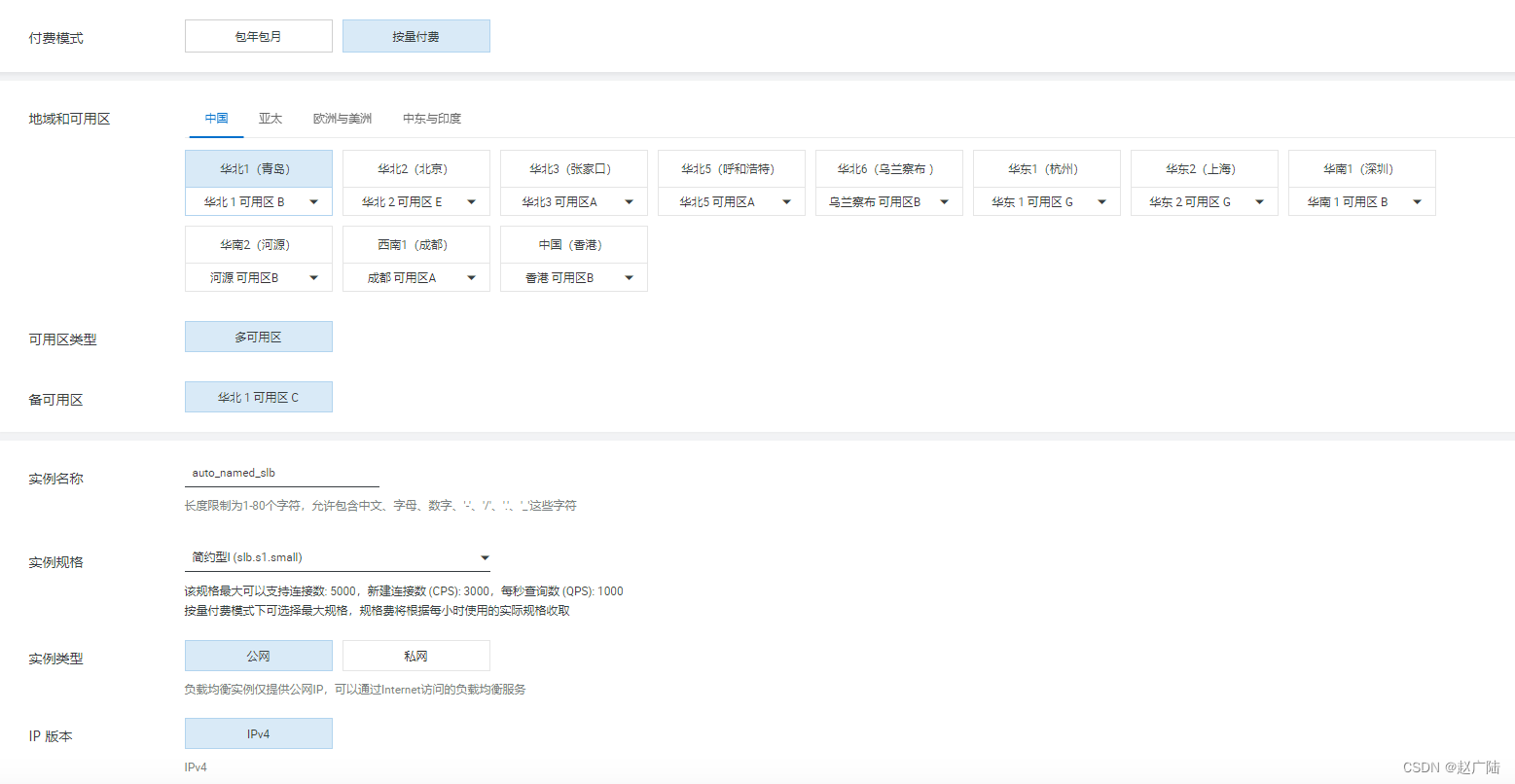Open the 中东与印度 region tab

[432, 118]
